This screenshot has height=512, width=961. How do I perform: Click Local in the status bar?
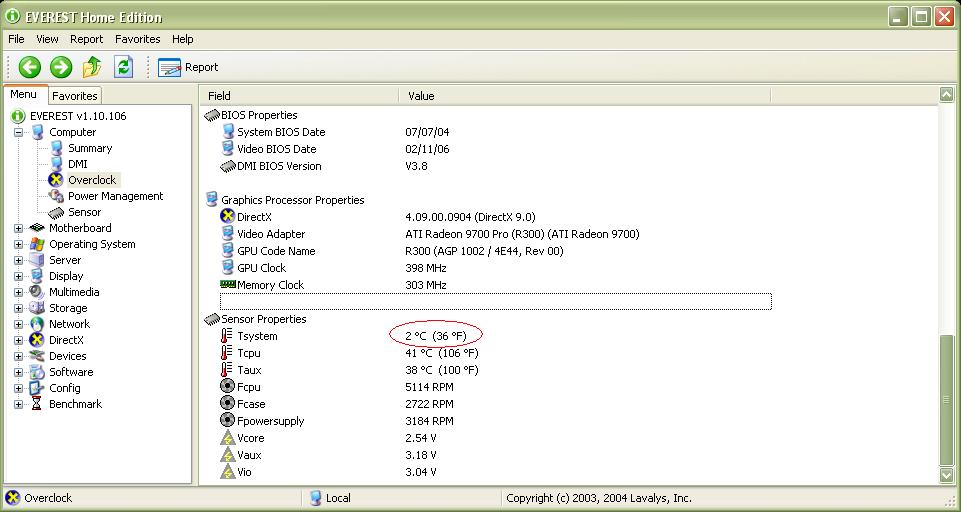[338, 498]
